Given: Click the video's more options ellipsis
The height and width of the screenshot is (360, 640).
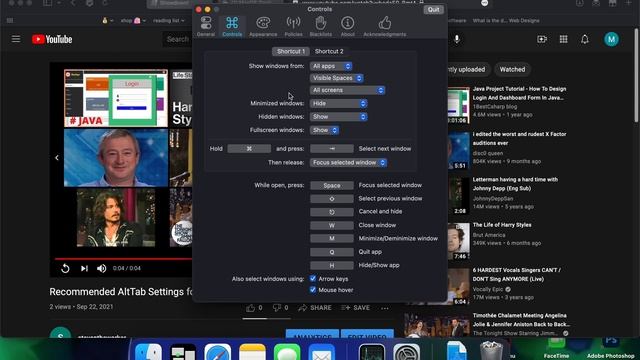Looking at the screenshot, I should pyautogui.click(x=384, y=308).
